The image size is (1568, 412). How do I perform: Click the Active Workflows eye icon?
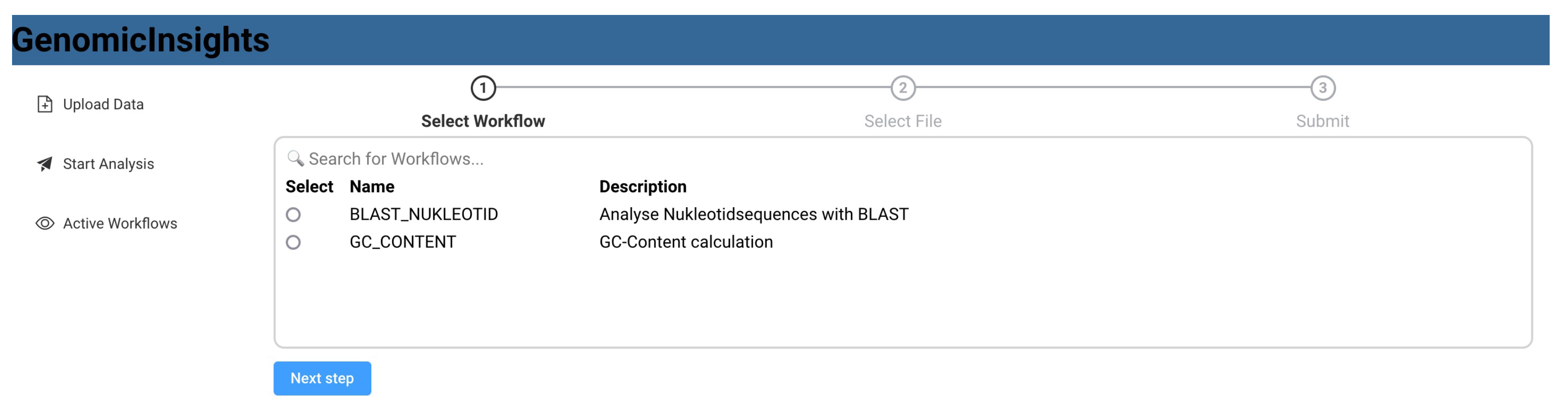coord(44,223)
